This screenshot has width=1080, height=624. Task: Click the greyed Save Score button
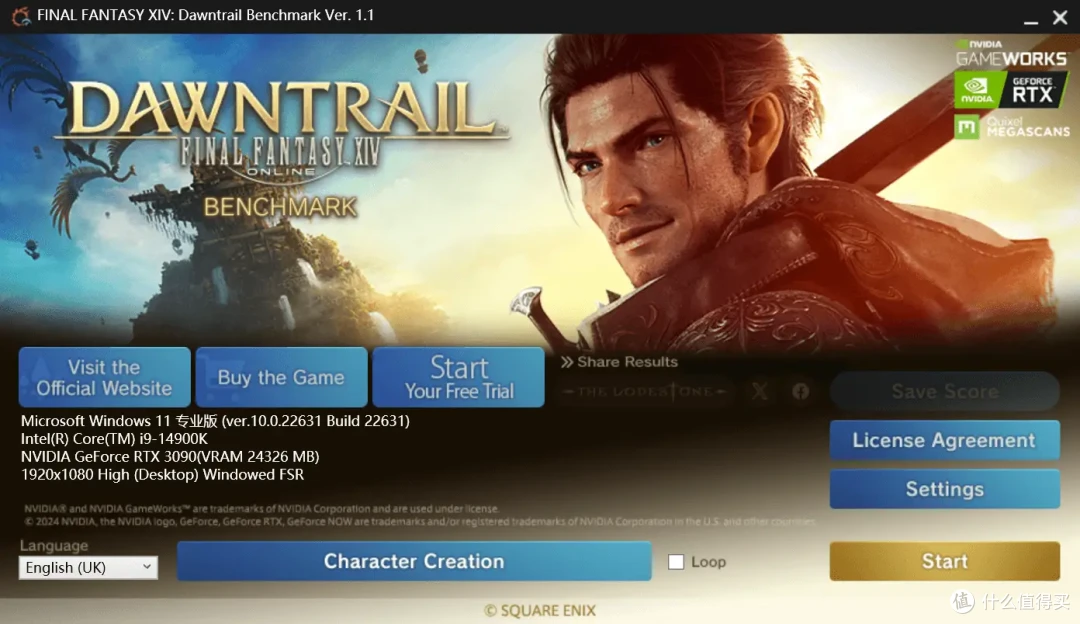click(944, 391)
